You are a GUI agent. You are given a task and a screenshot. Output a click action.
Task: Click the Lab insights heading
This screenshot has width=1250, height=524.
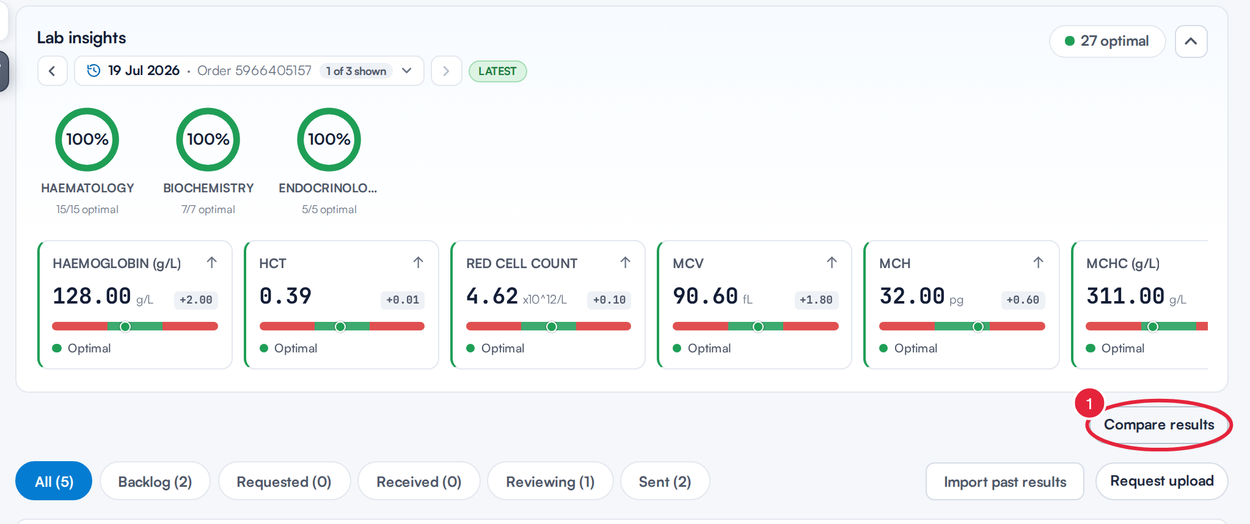point(82,38)
